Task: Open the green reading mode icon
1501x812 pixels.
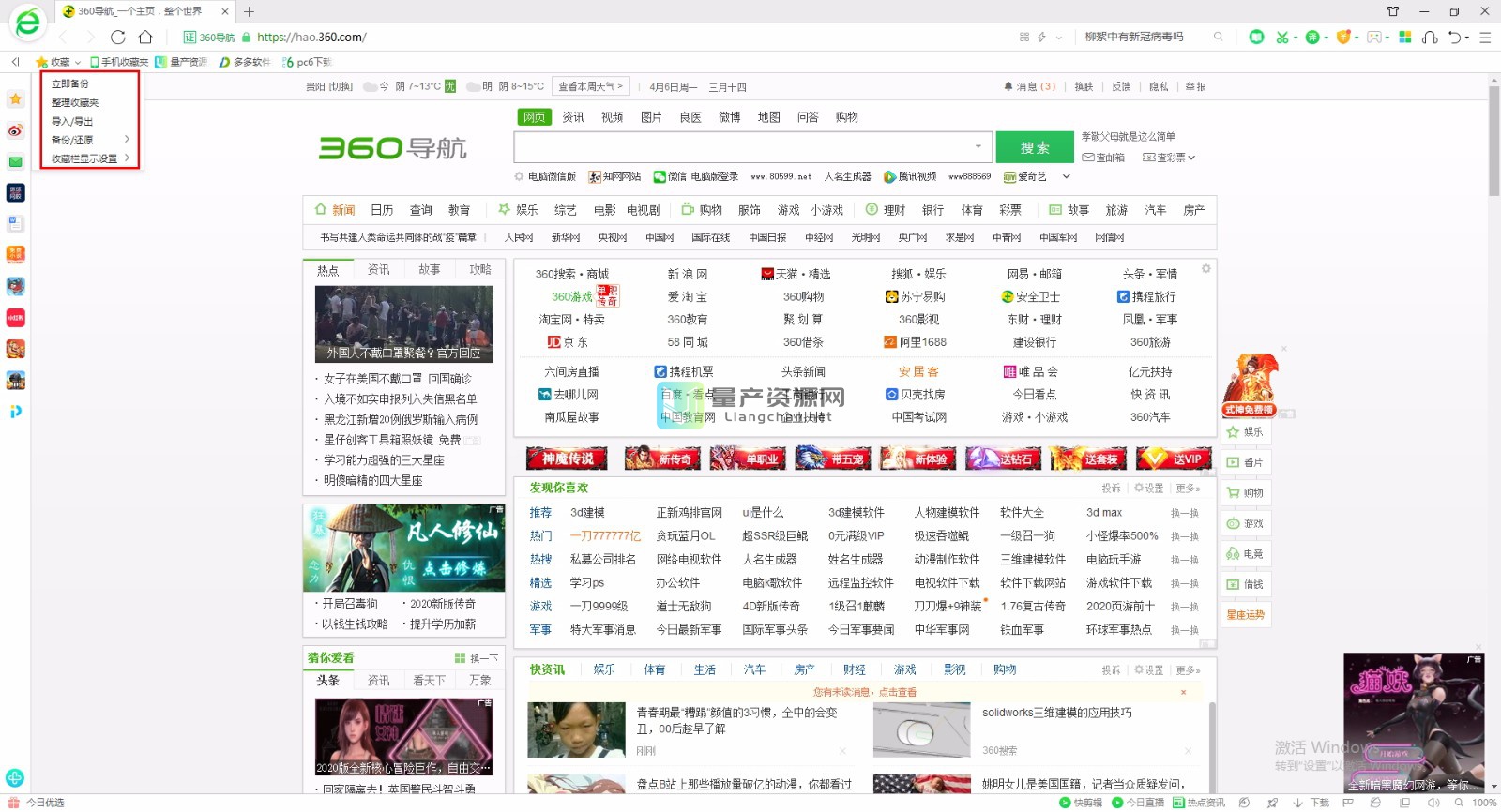Action: tap(1257, 38)
